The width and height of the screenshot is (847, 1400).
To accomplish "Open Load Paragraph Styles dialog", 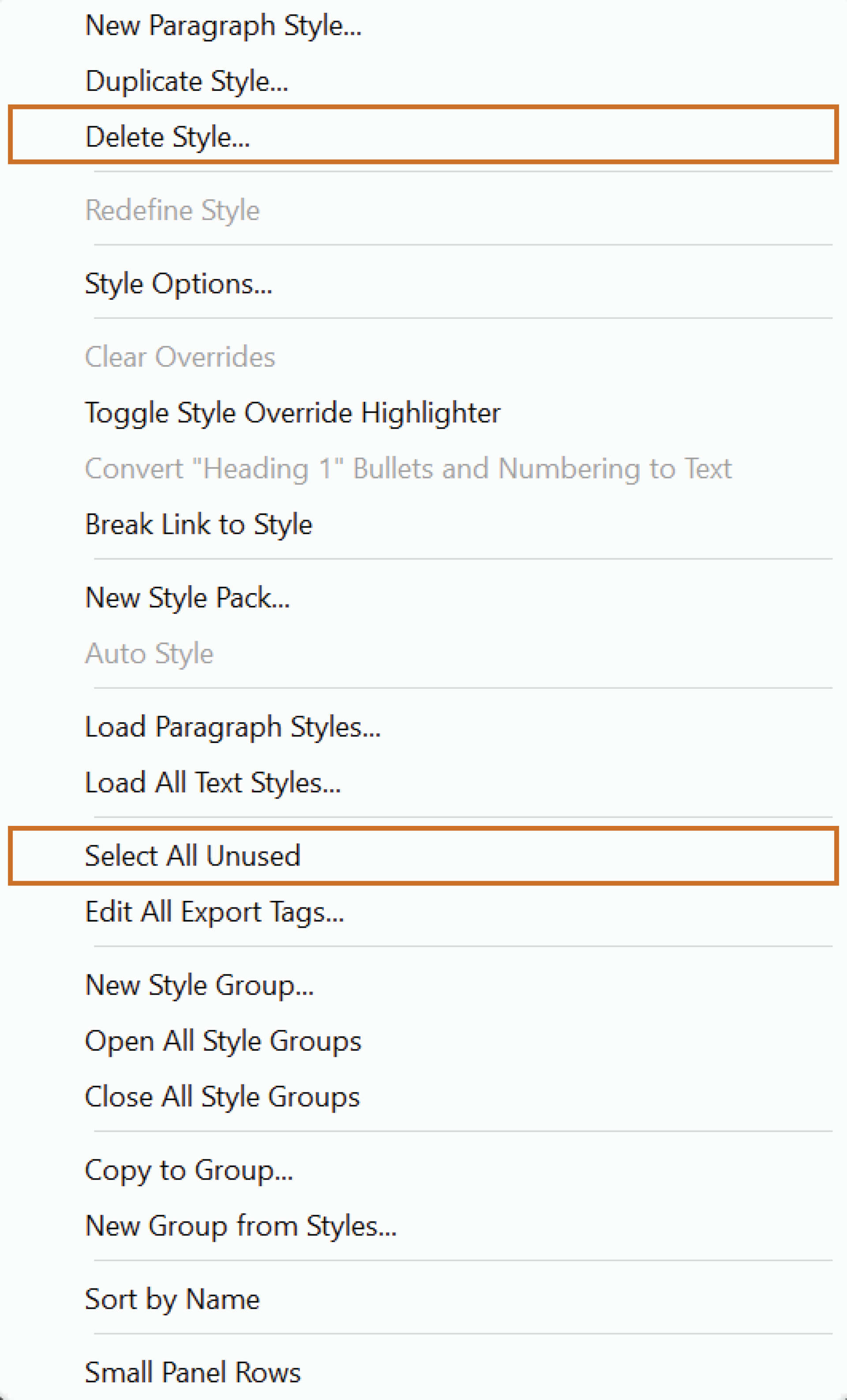I will coord(232,726).
